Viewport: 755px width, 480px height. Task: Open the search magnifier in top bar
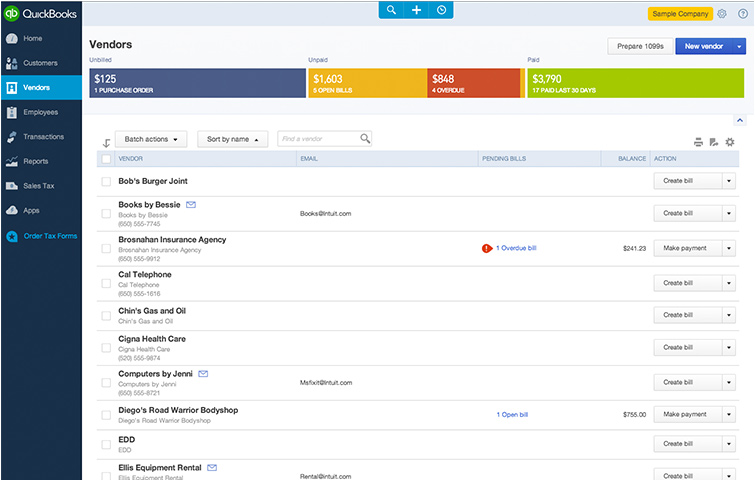click(x=391, y=10)
